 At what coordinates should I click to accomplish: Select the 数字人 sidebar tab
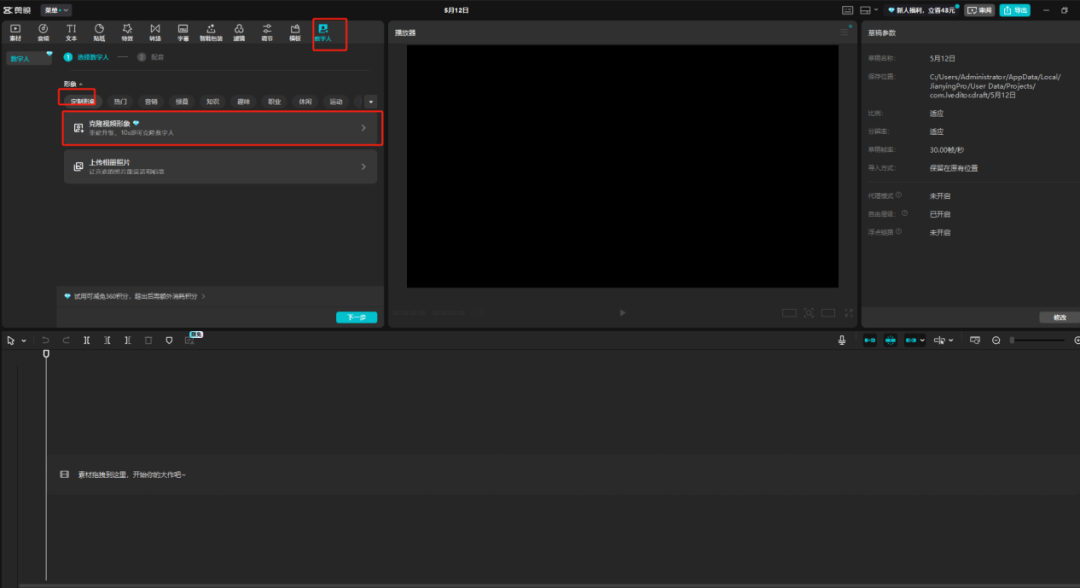(x=20, y=59)
